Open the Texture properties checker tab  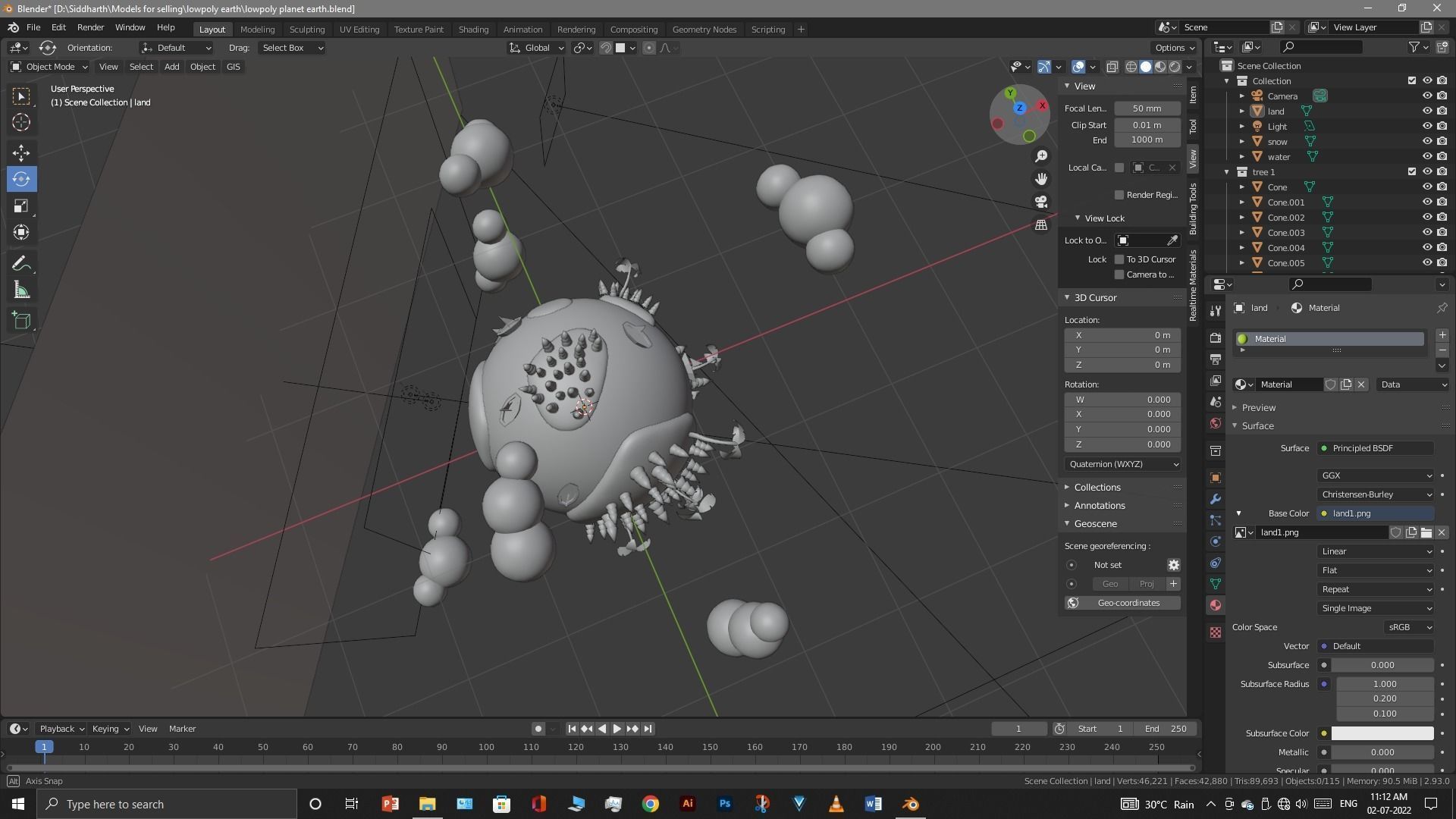(x=1216, y=632)
